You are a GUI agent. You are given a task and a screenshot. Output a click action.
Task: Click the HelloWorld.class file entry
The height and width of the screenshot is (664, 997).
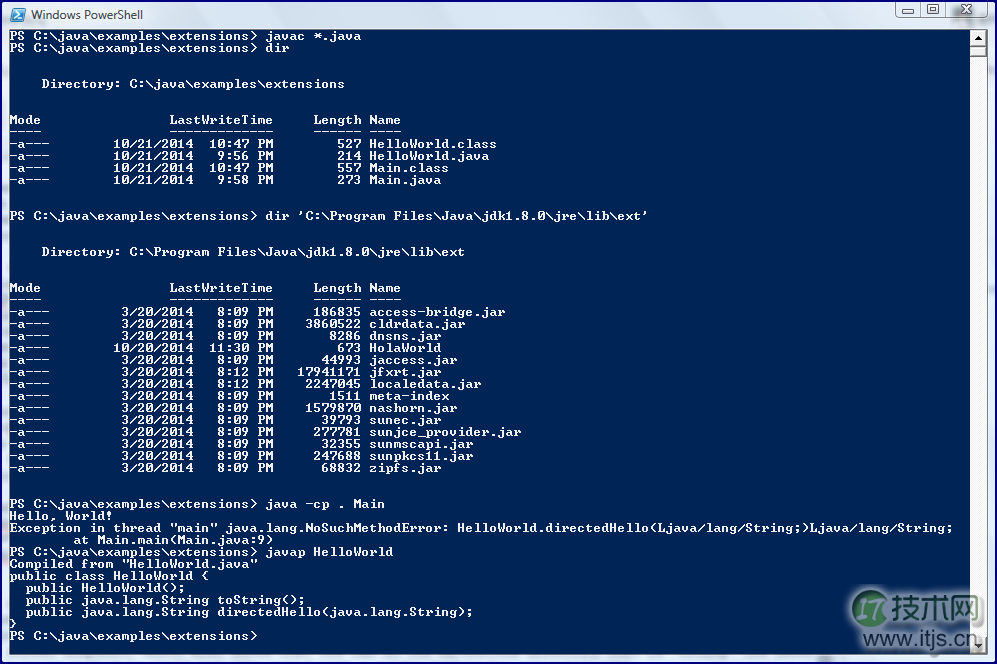point(432,144)
